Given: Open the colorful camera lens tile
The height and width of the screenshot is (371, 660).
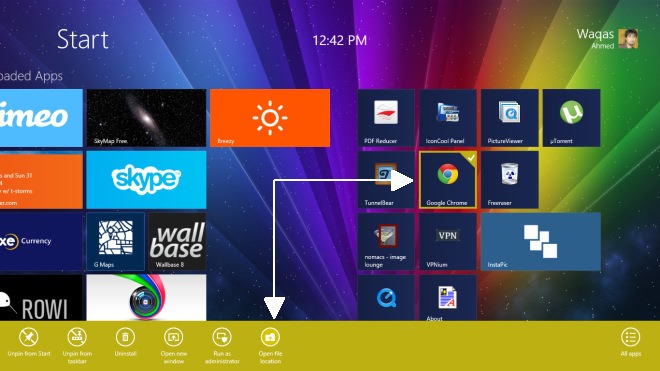Looking at the screenshot, I should point(146,298).
